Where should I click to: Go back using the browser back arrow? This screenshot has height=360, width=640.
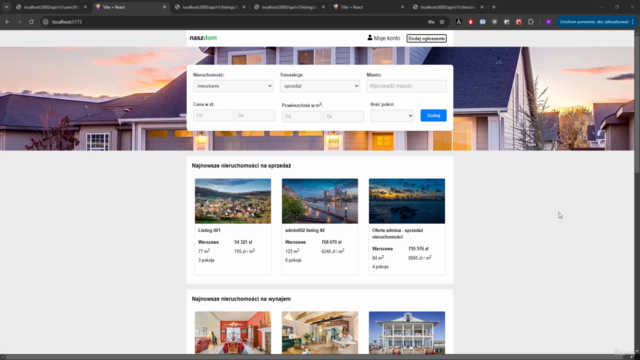point(7,22)
